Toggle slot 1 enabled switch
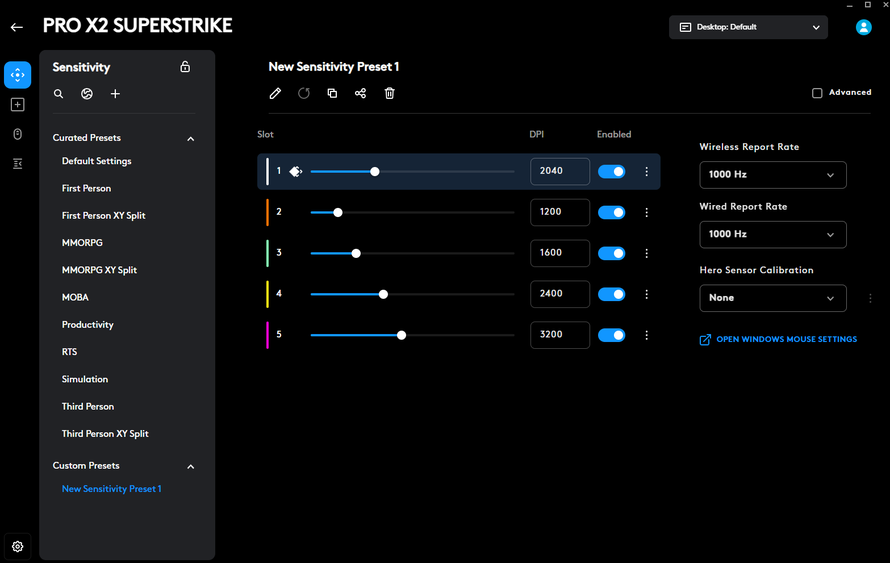Viewport: 890px width, 563px height. click(611, 171)
